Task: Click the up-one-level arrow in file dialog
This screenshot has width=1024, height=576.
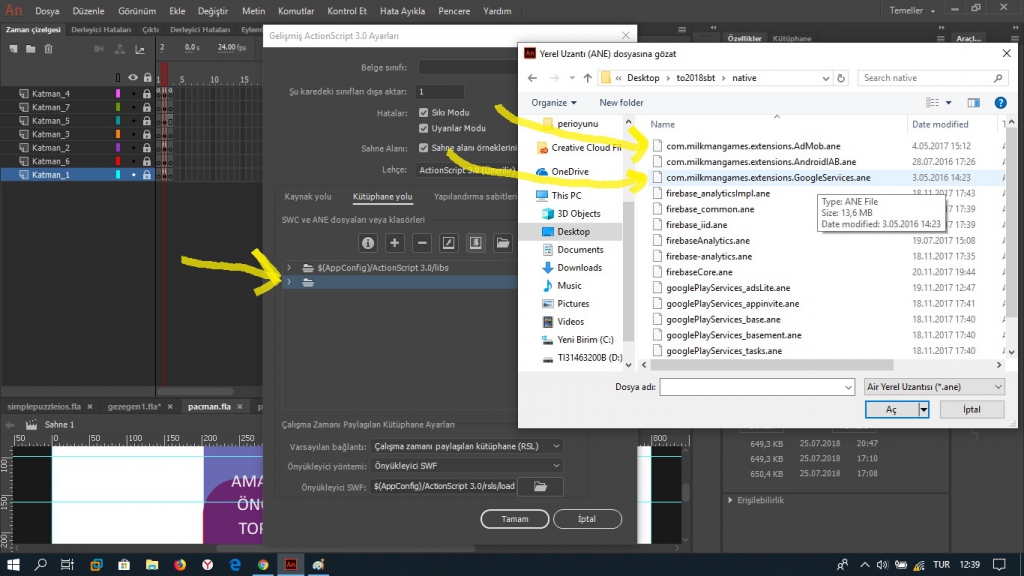Action: point(588,78)
